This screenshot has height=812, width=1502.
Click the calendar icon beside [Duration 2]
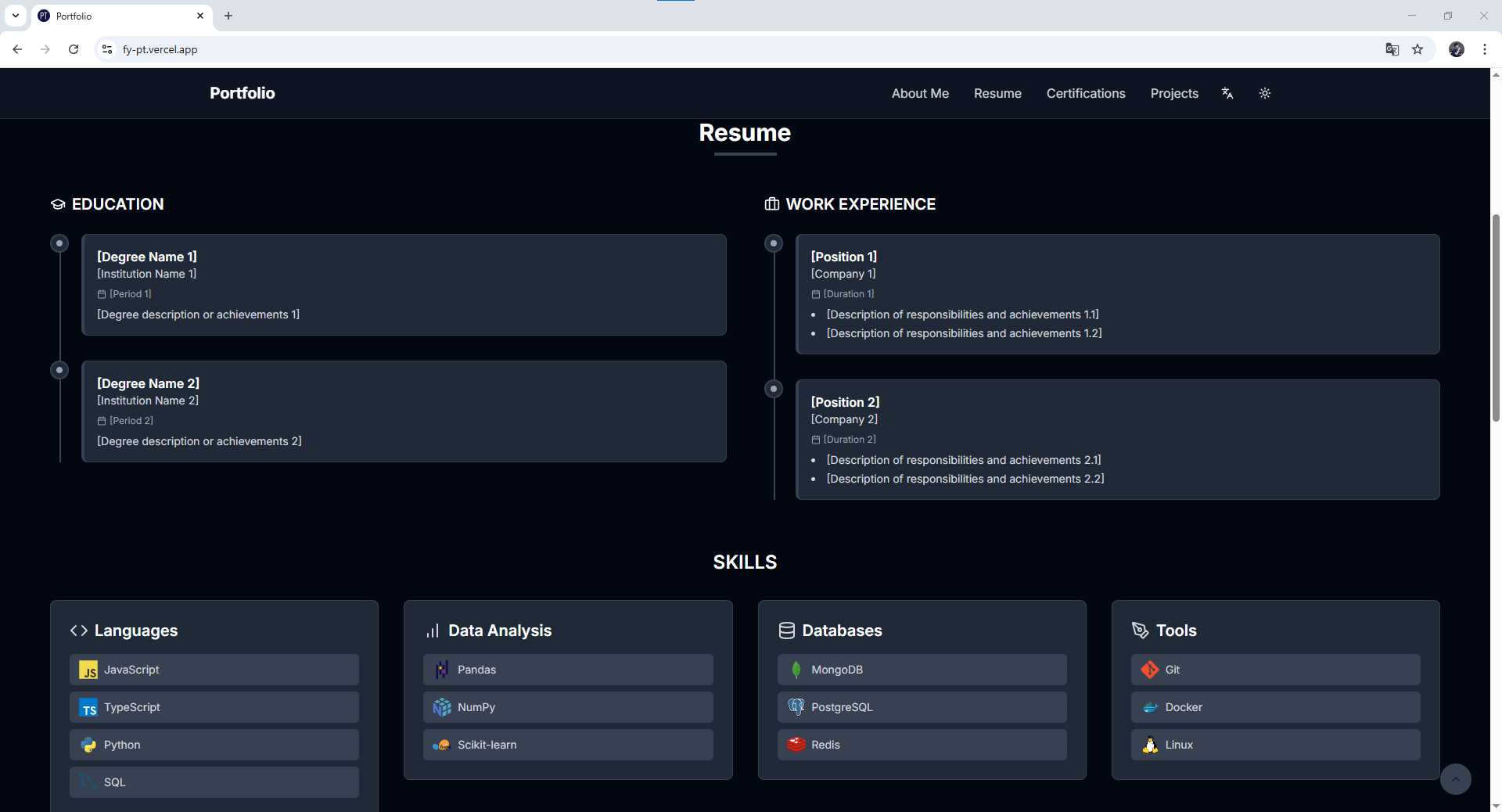click(816, 440)
